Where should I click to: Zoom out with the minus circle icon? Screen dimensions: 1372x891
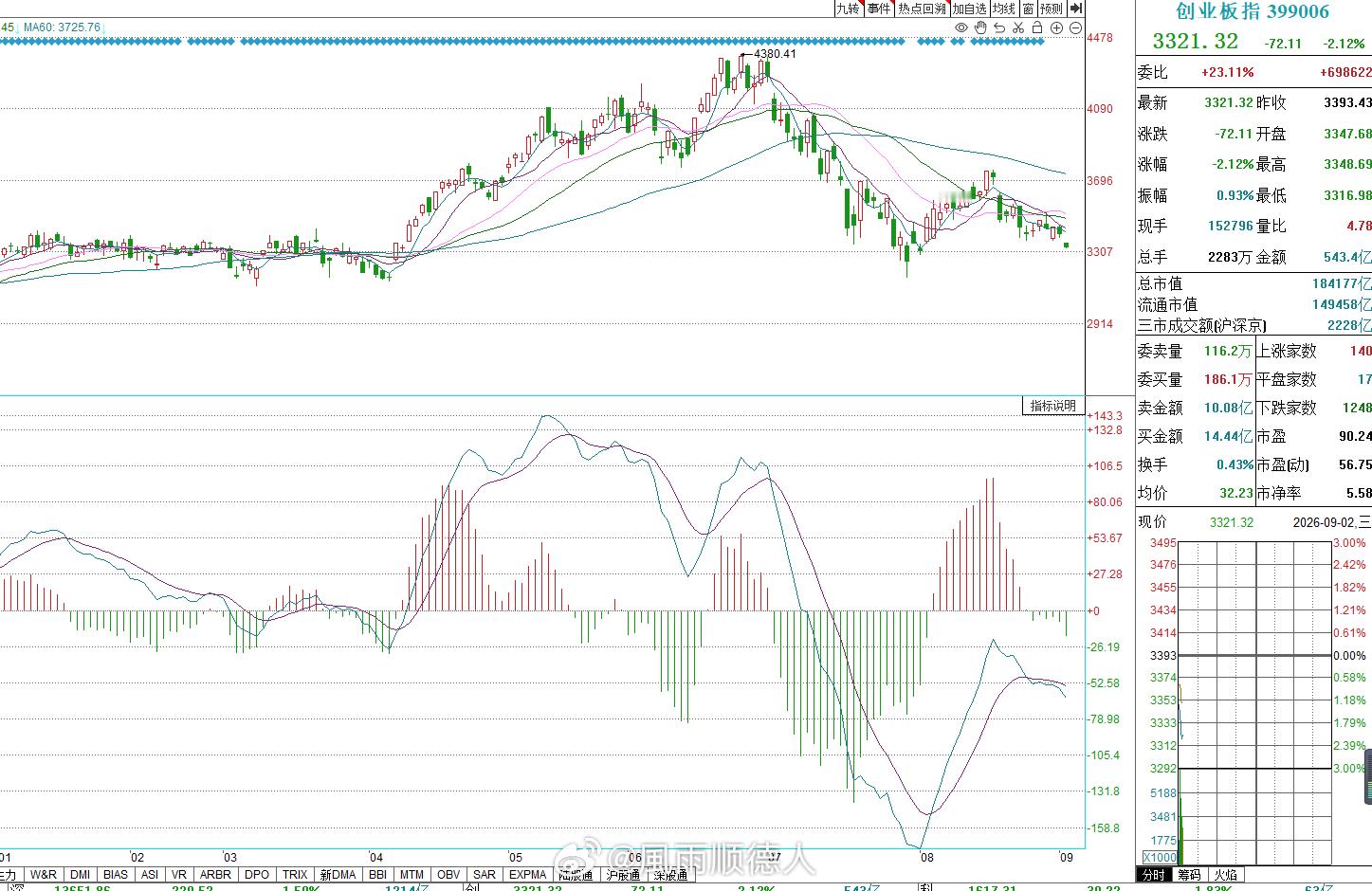pos(1075,28)
